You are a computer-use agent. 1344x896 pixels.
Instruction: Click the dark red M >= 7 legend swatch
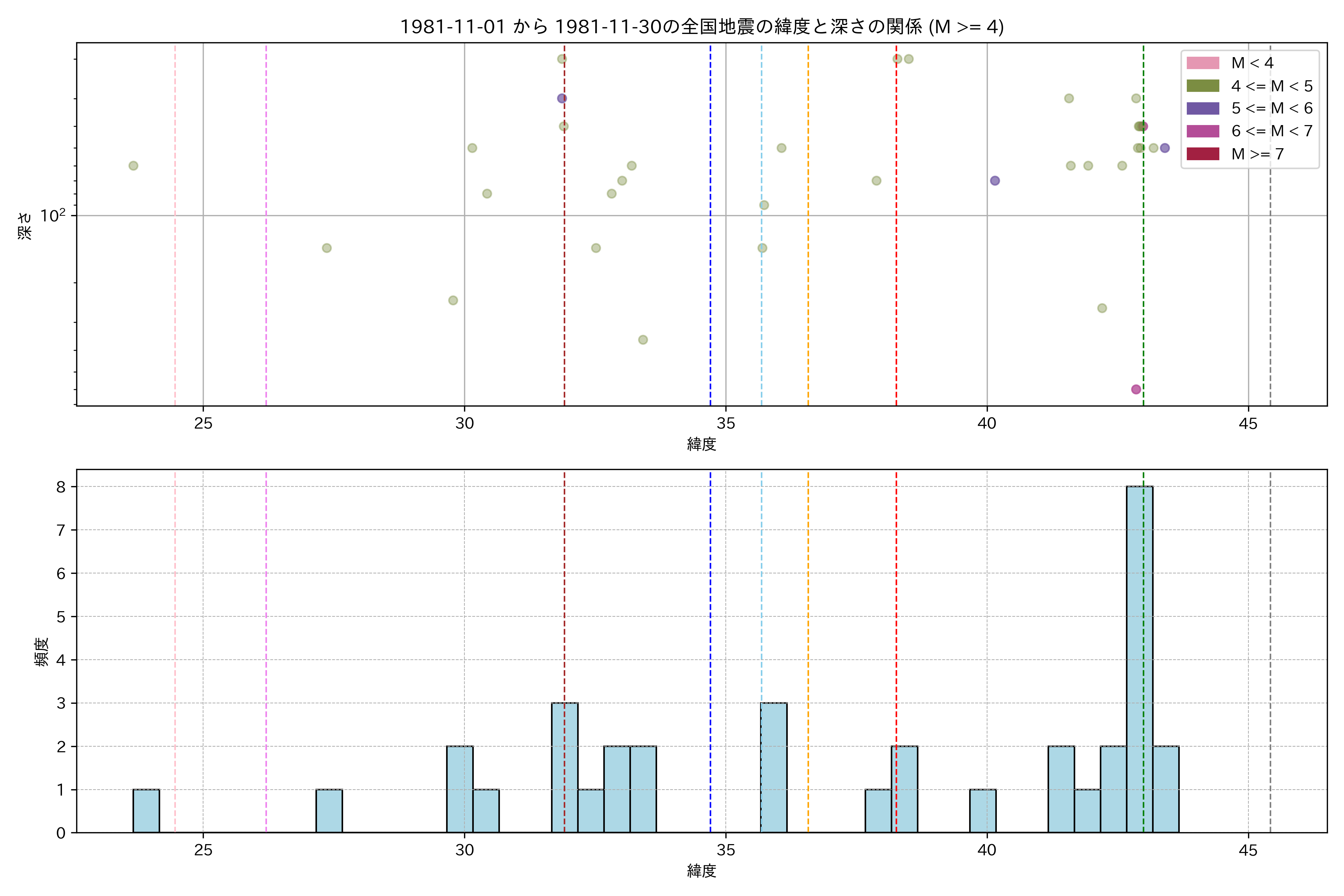point(1202,154)
